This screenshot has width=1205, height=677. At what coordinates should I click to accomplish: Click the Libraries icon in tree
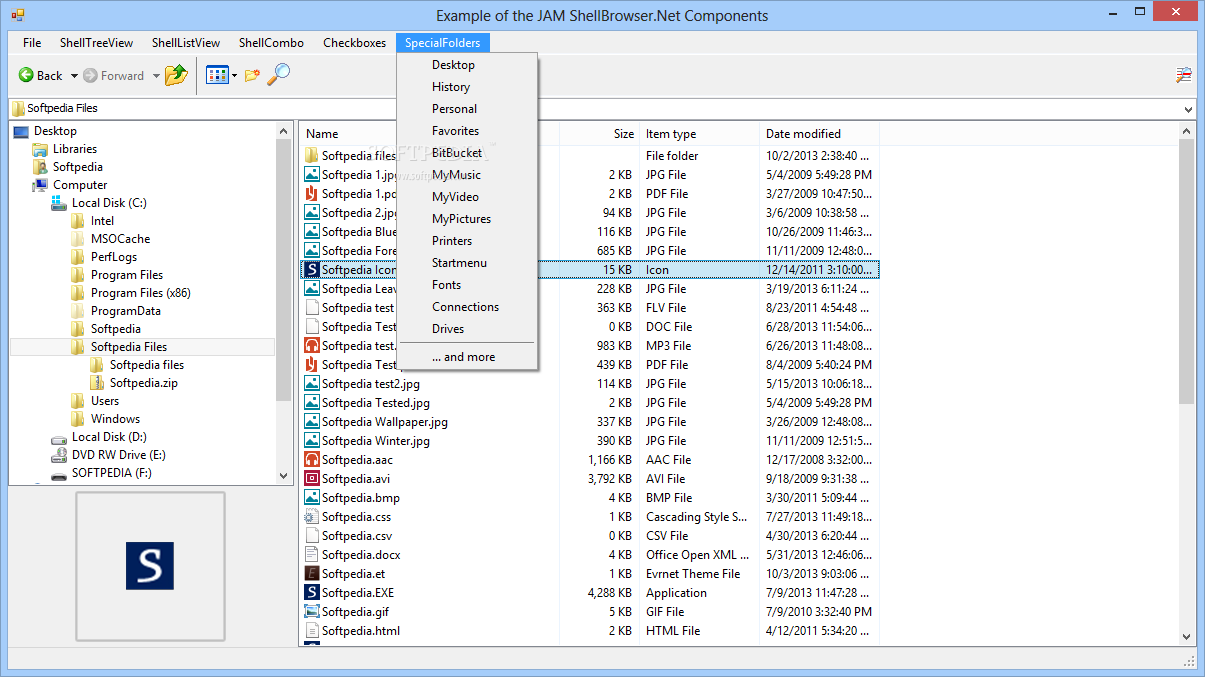pos(40,149)
